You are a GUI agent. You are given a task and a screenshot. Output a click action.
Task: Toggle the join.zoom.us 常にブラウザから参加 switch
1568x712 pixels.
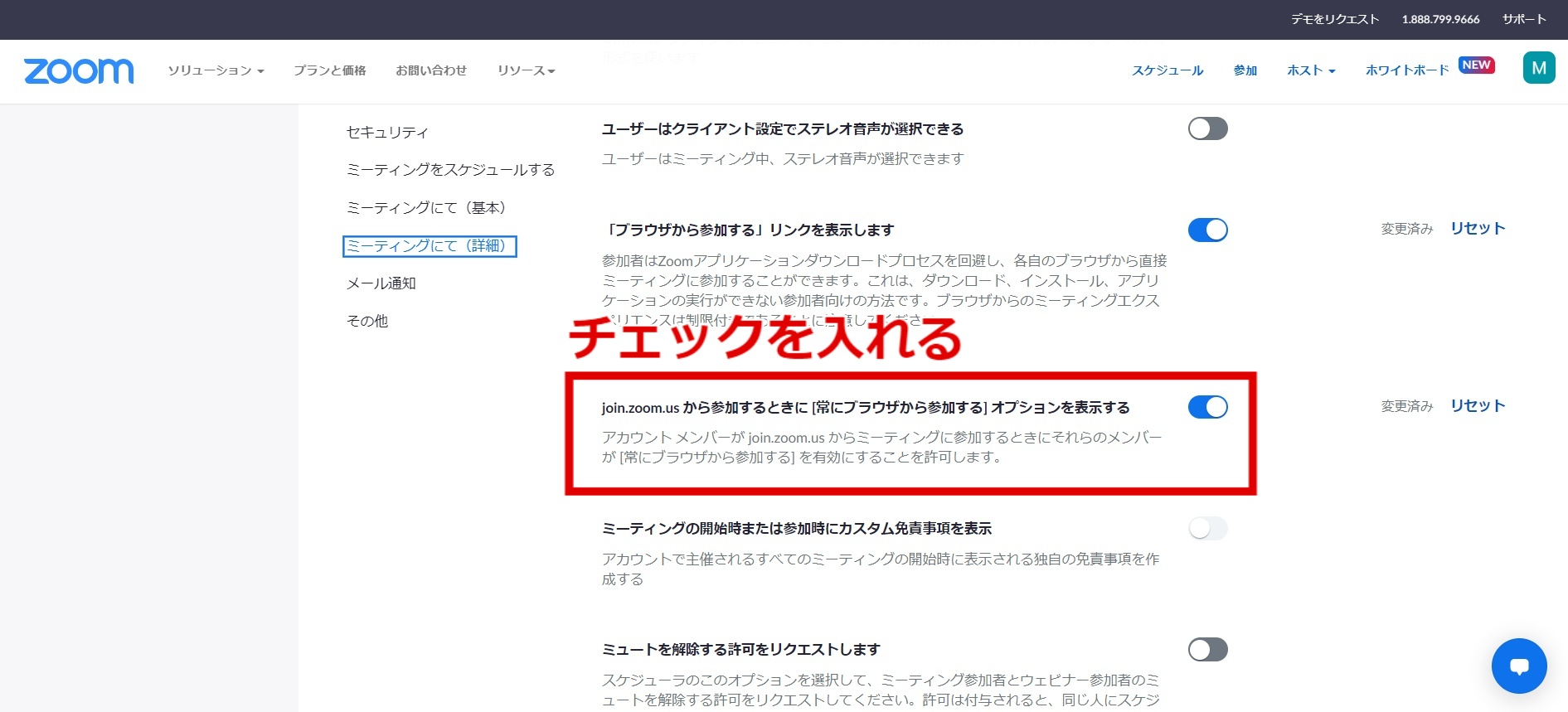click(1207, 407)
